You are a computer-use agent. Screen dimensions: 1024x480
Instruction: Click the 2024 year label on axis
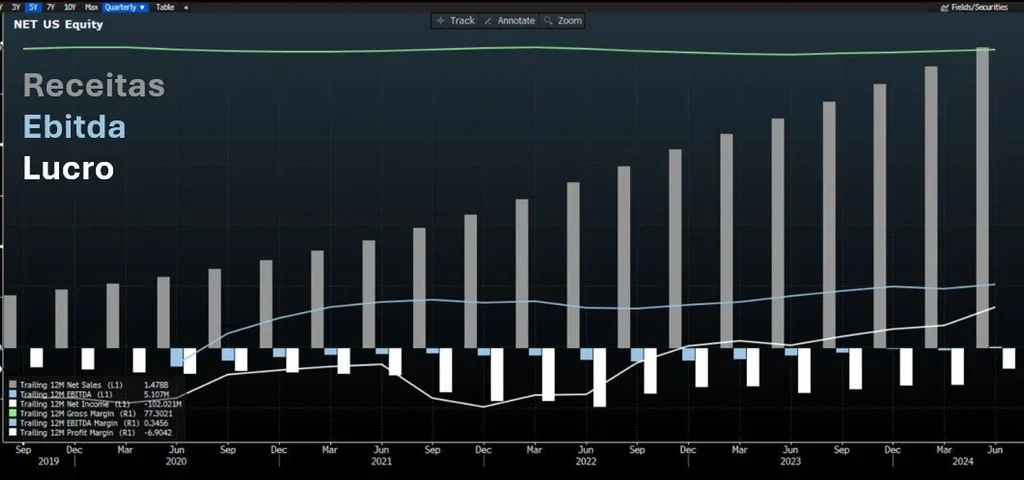click(963, 461)
